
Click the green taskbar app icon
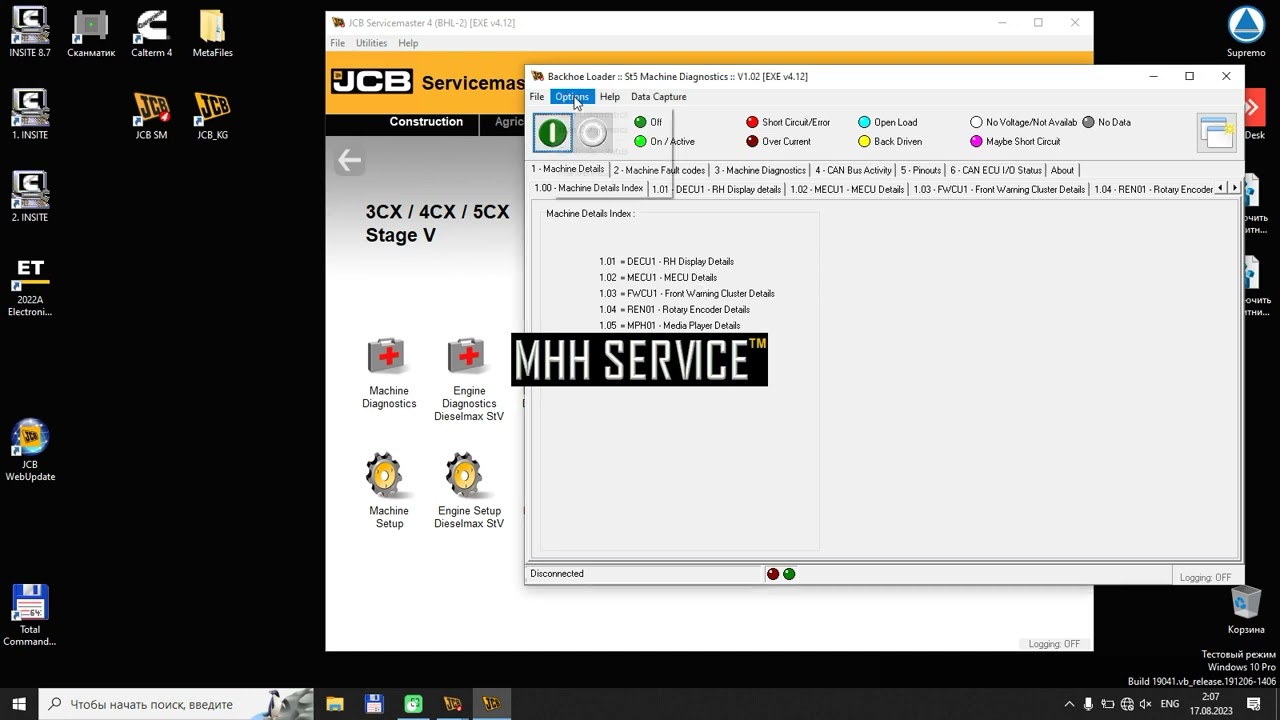click(x=413, y=704)
